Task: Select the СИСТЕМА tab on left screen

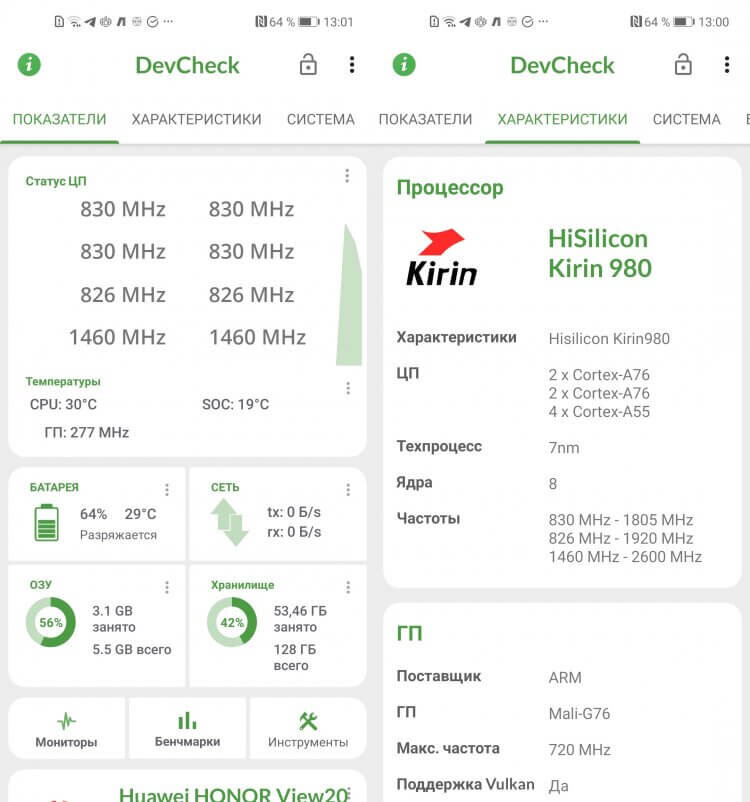Action: pos(321,119)
